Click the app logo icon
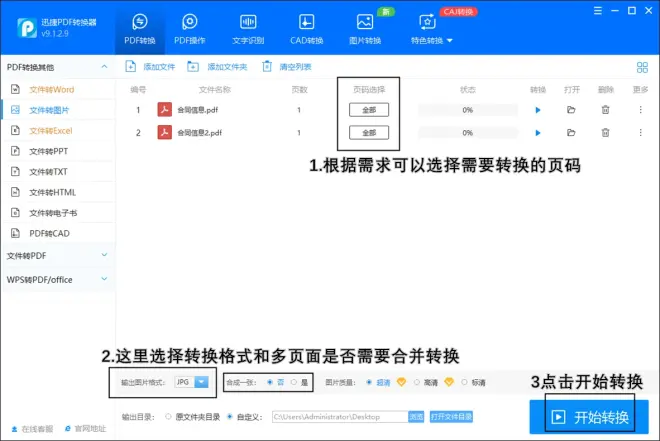 click(x=27, y=28)
